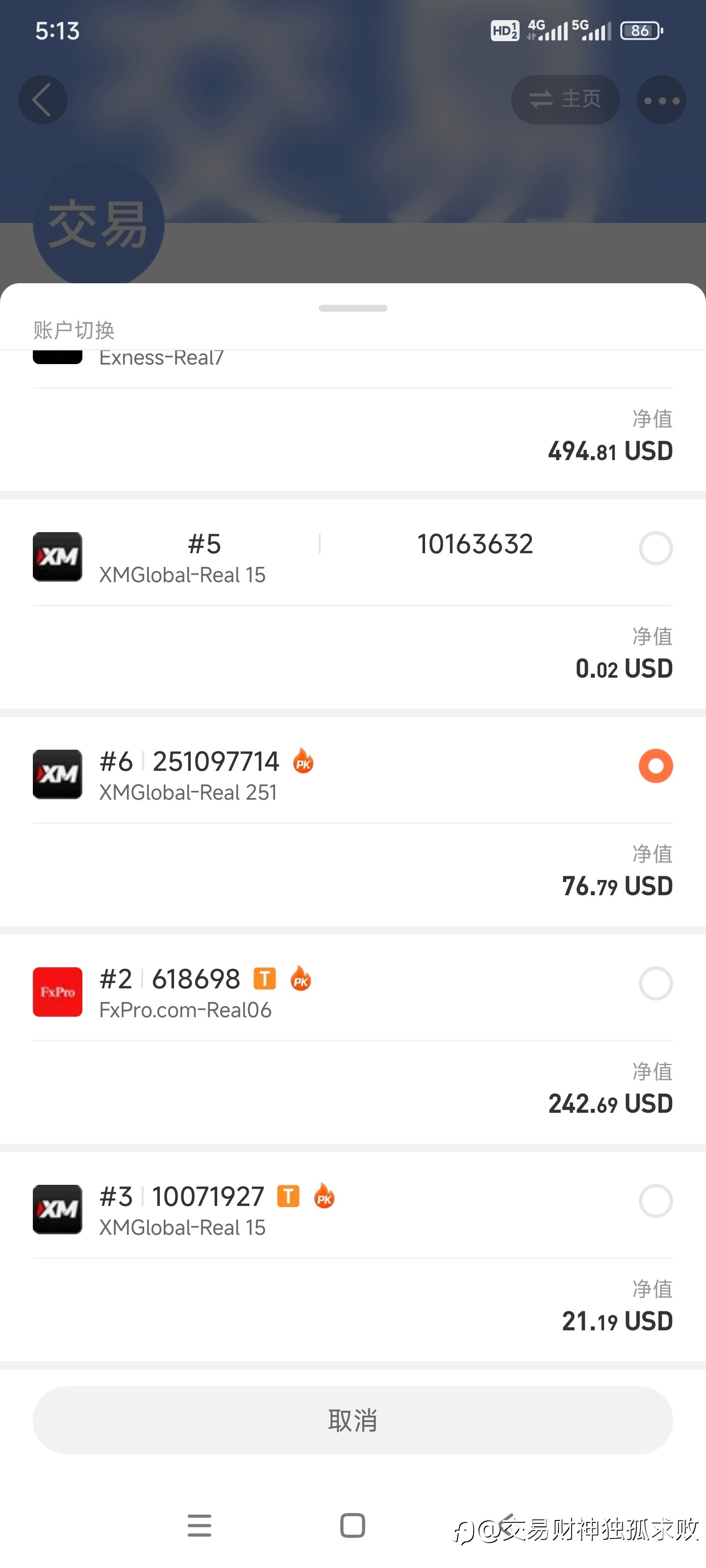This screenshot has width=706, height=1568.
Task: Tap the back arrow icon
Action: tap(42, 100)
